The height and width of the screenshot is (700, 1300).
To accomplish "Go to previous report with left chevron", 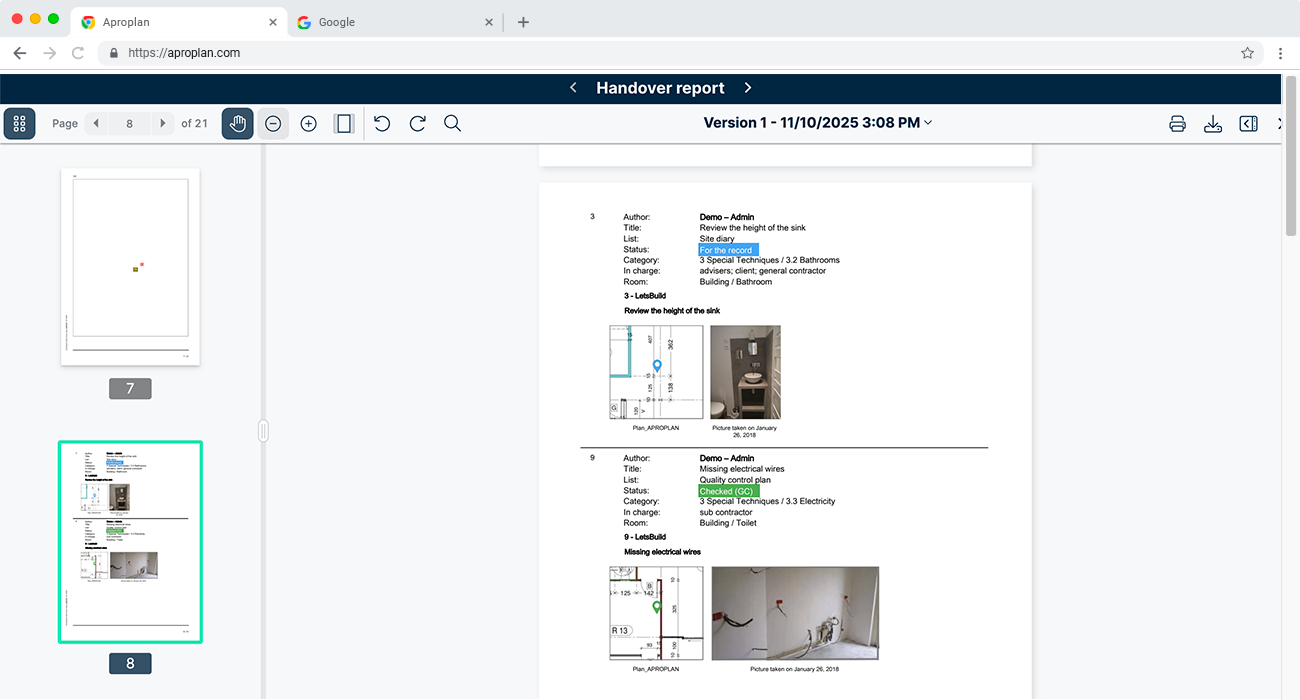I will [573, 88].
